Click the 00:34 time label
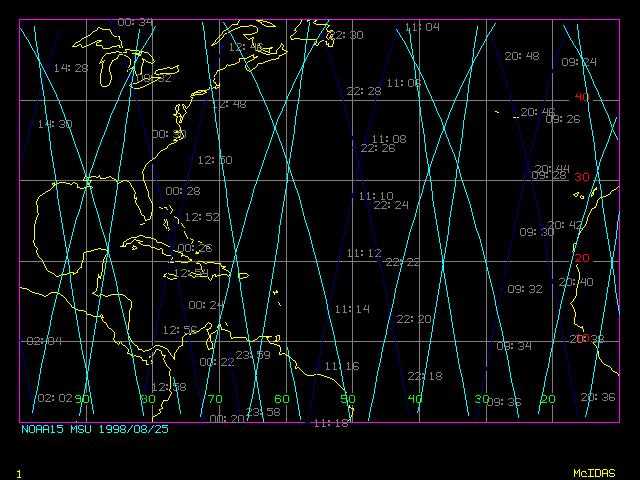This screenshot has width=640, height=480. coord(135,22)
